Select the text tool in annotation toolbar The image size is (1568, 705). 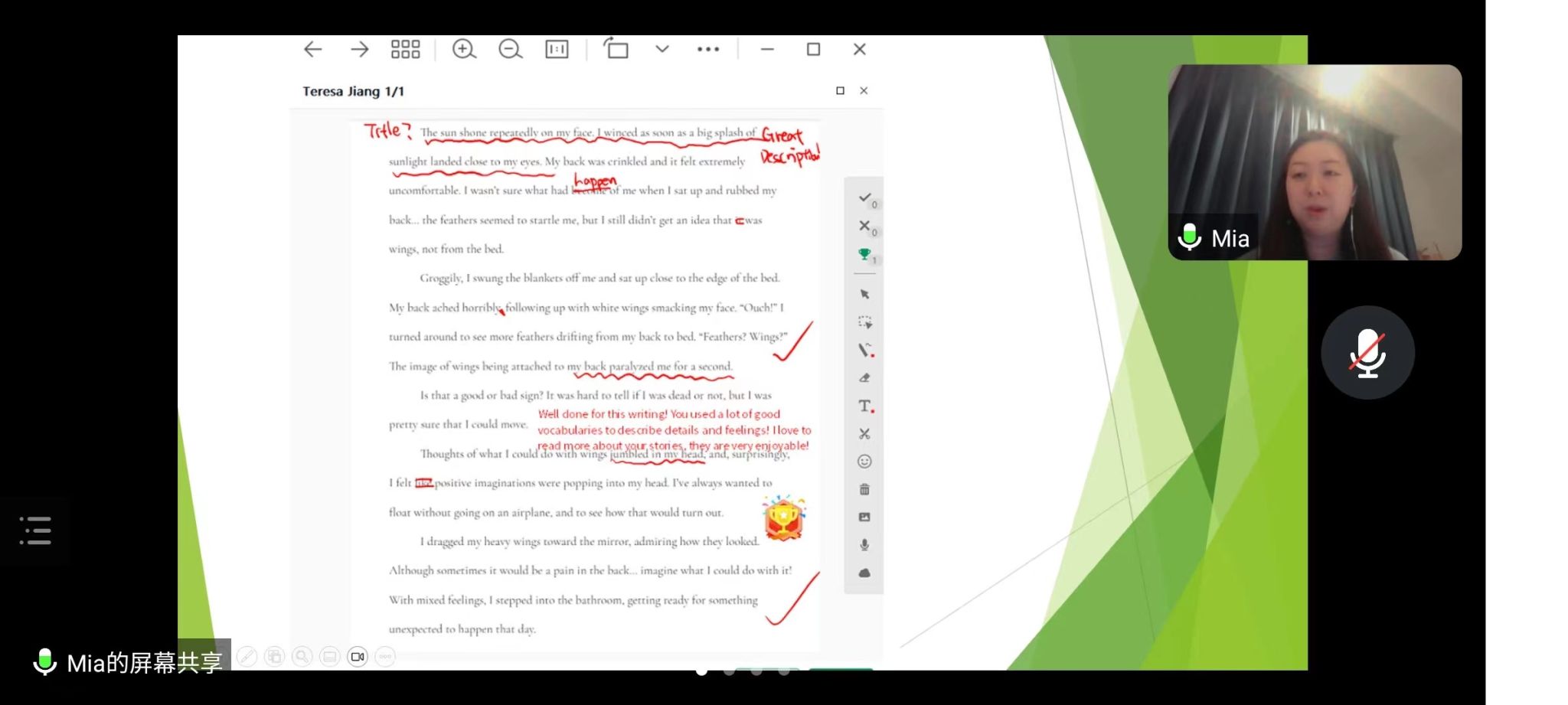click(864, 406)
